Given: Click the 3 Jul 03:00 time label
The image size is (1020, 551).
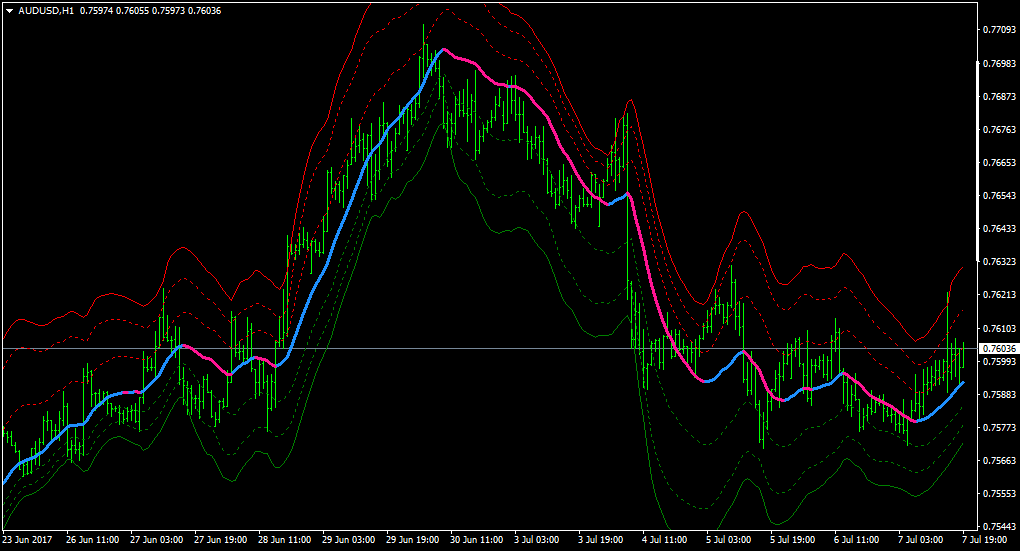Looking at the screenshot, I should coord(537,540).
